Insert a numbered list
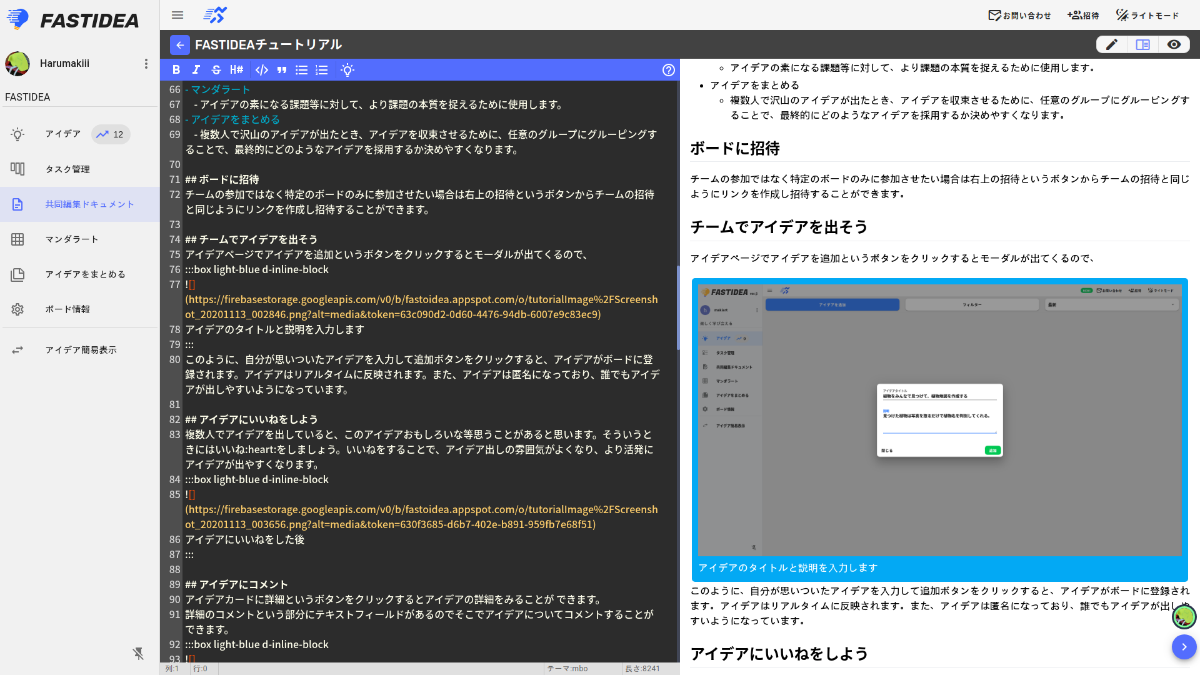 (321, 70)
